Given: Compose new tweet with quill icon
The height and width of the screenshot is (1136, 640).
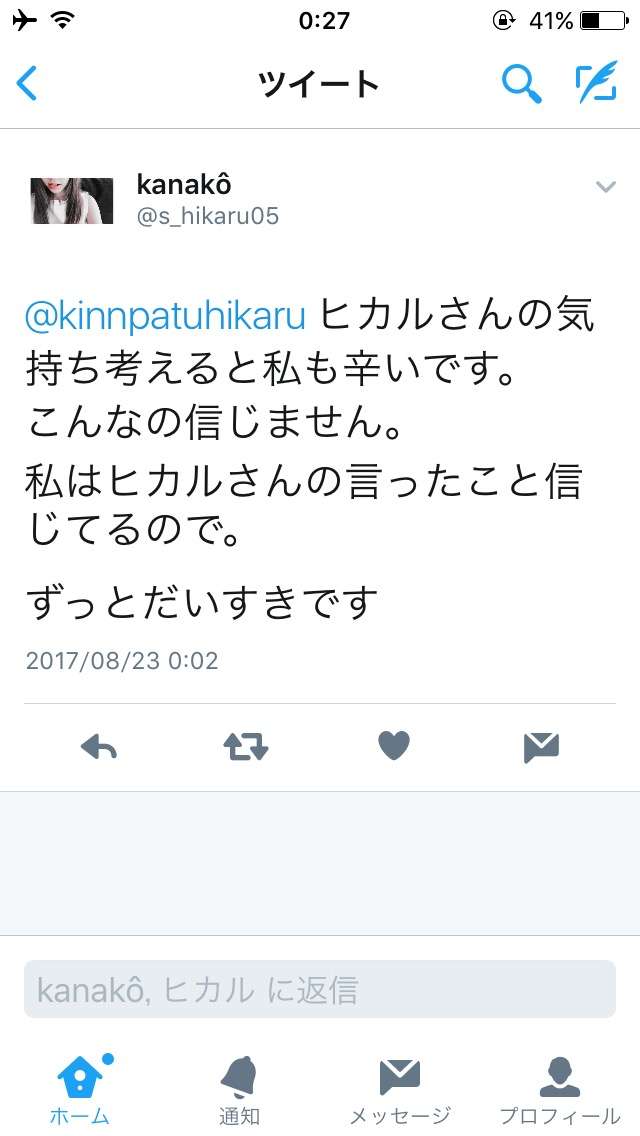Looking at the screenshot, I should [596, 81].
